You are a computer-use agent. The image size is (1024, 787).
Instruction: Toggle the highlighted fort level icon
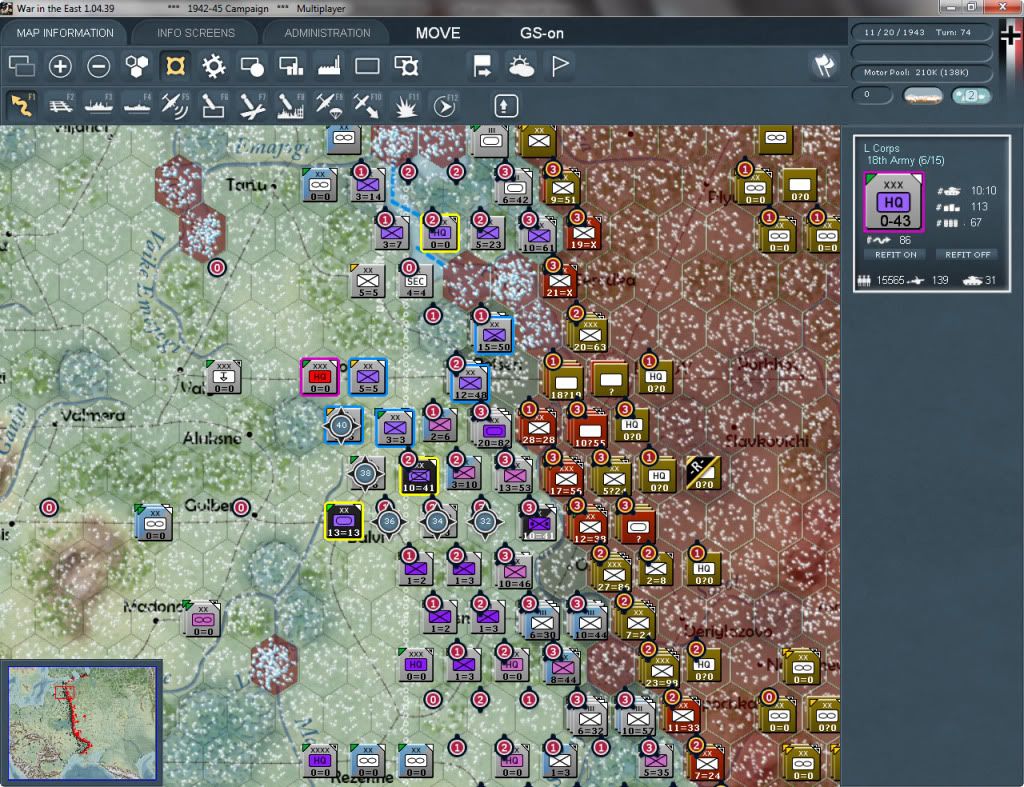[175, 66]
